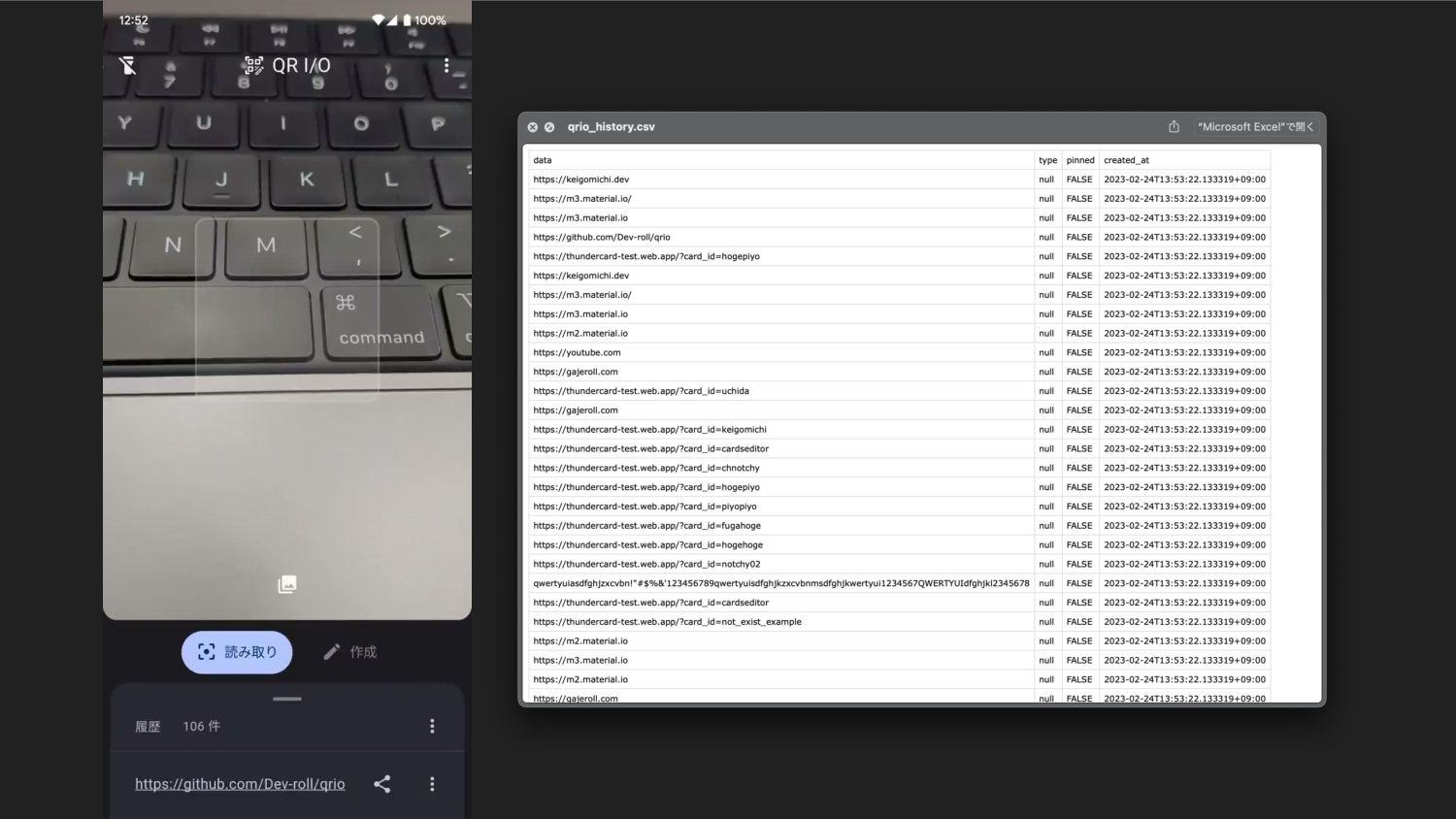Click the QR code icon in the app title
1456x819 pixels.
(254, 65)
